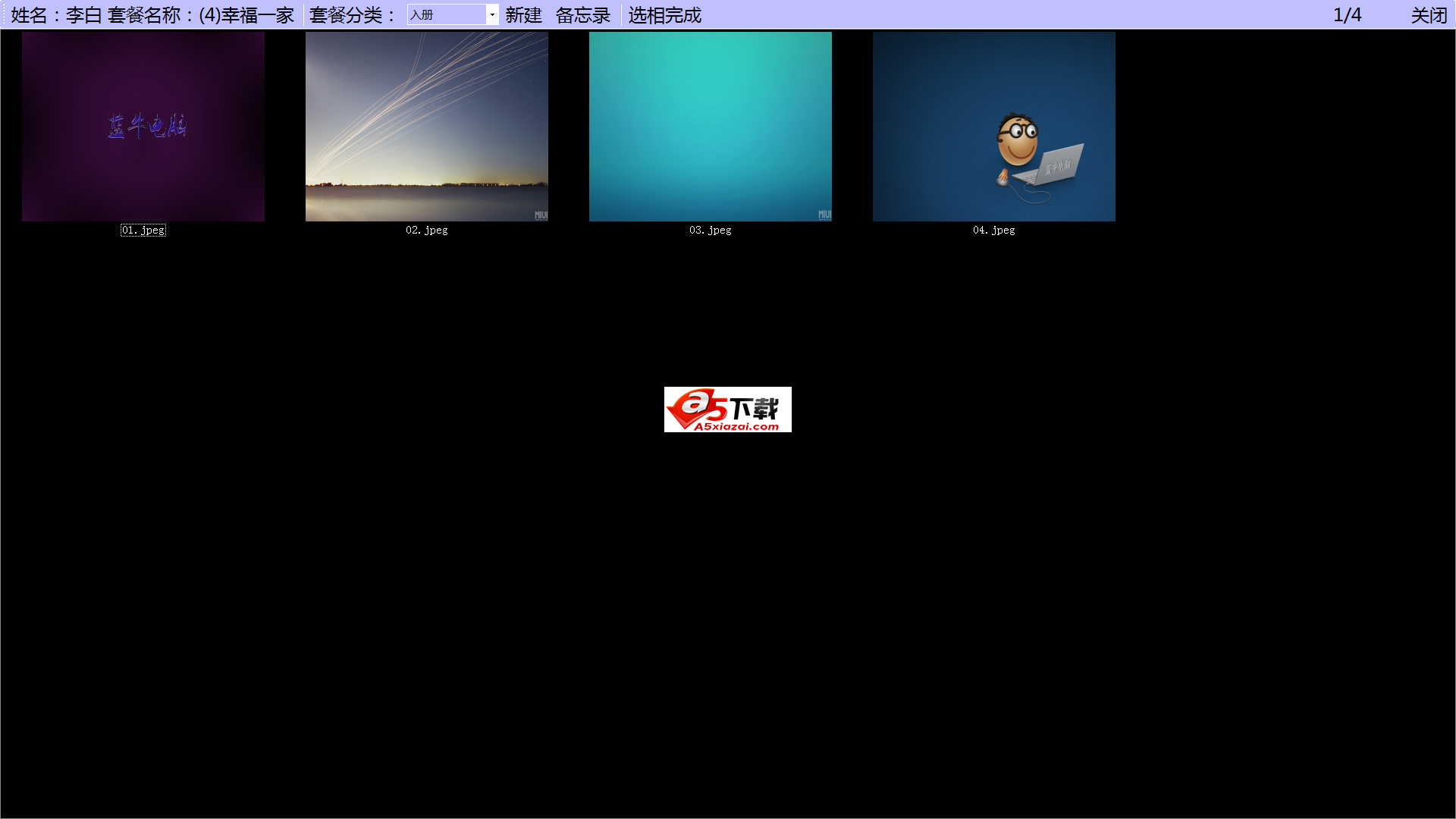Select the star trails 02.jpeg thumbnail
Screen dimensions: 1456x819
pos(426,127)
